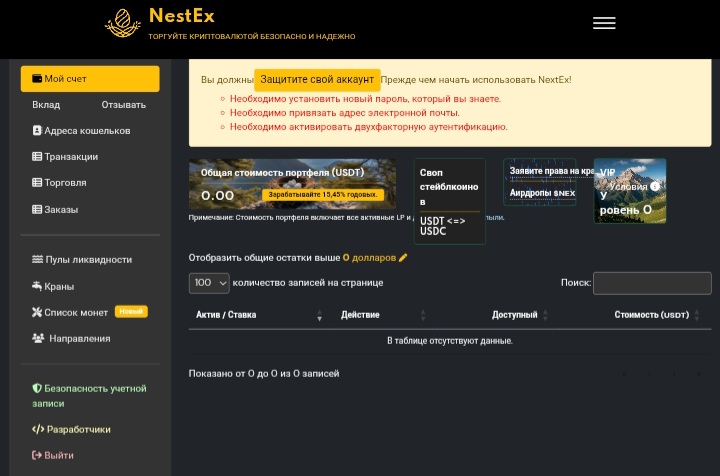Sort table by Актив / Ставка column
Image resolution: width=720 pixels, height=476 pixels.
tap(259, 315)
